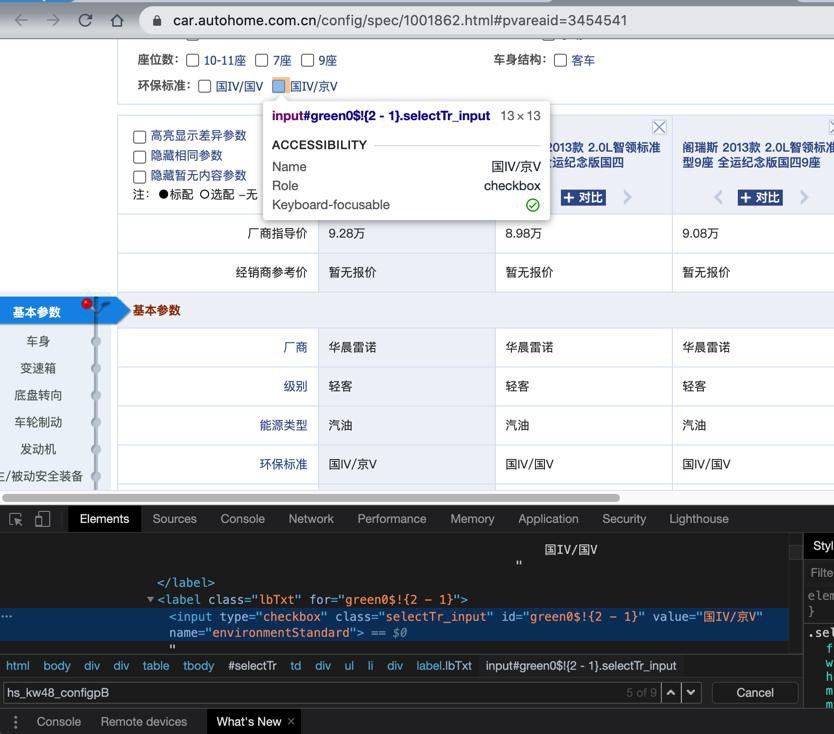Viewport: 834px width, 734px height.
Task: Open the Remote devices drawer tab
Action: pos(144,722)
